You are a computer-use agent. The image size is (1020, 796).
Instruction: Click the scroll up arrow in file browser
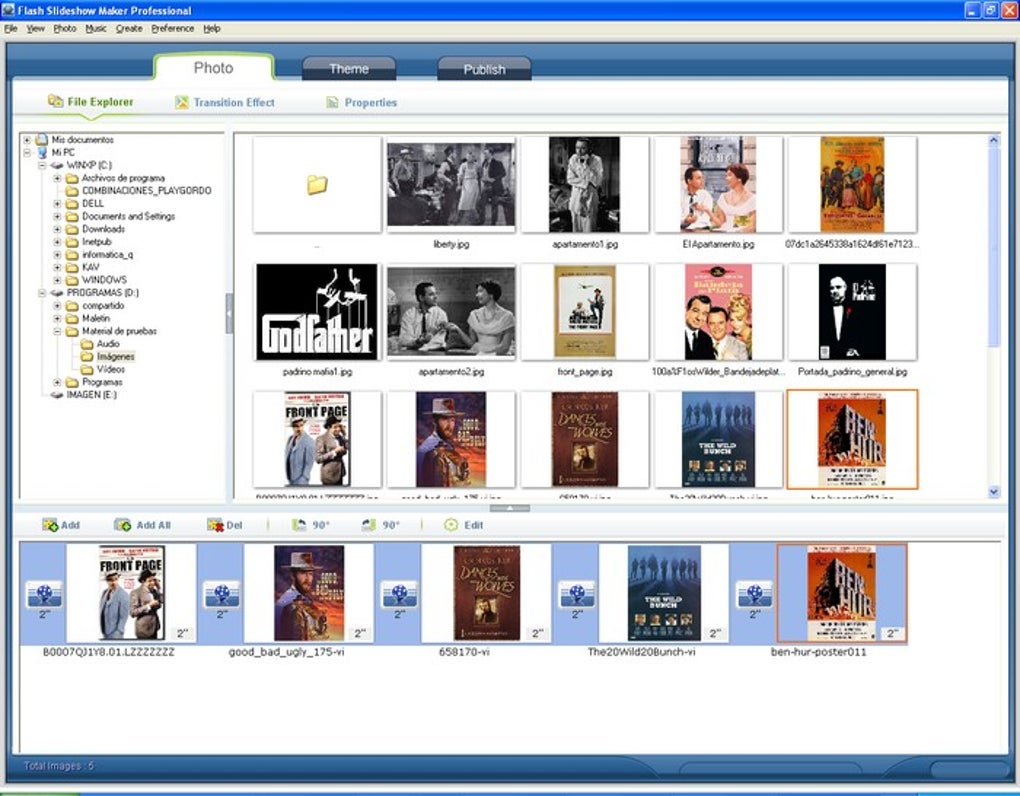tap(993, 140)
